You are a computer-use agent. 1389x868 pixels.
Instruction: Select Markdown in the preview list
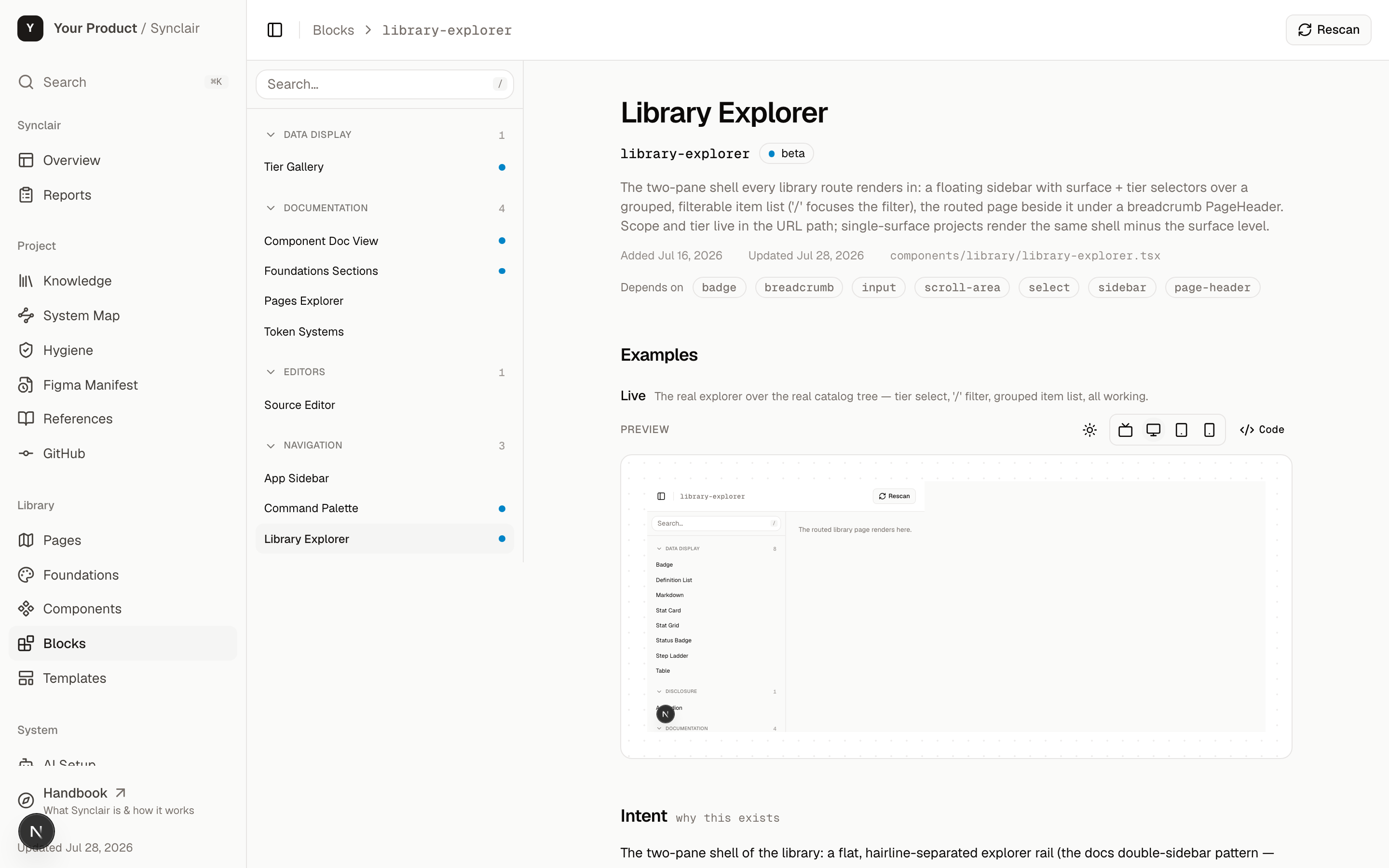(x=716, y=596)
